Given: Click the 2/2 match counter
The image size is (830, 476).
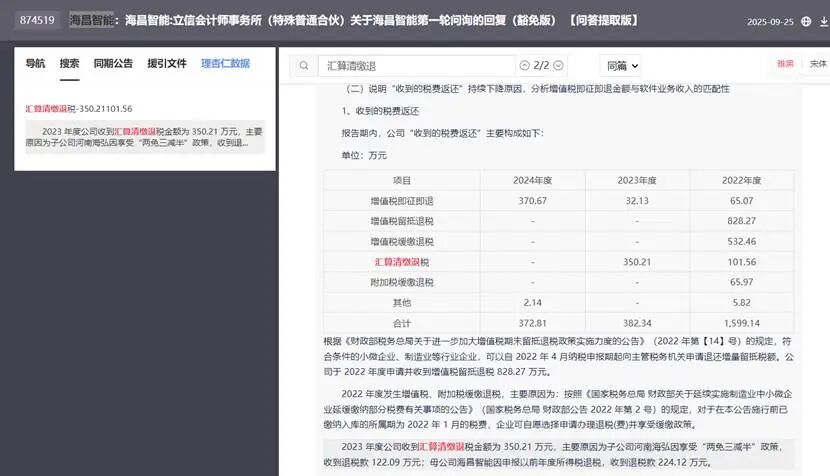Looking at the screenshot, I should point(541,65).
